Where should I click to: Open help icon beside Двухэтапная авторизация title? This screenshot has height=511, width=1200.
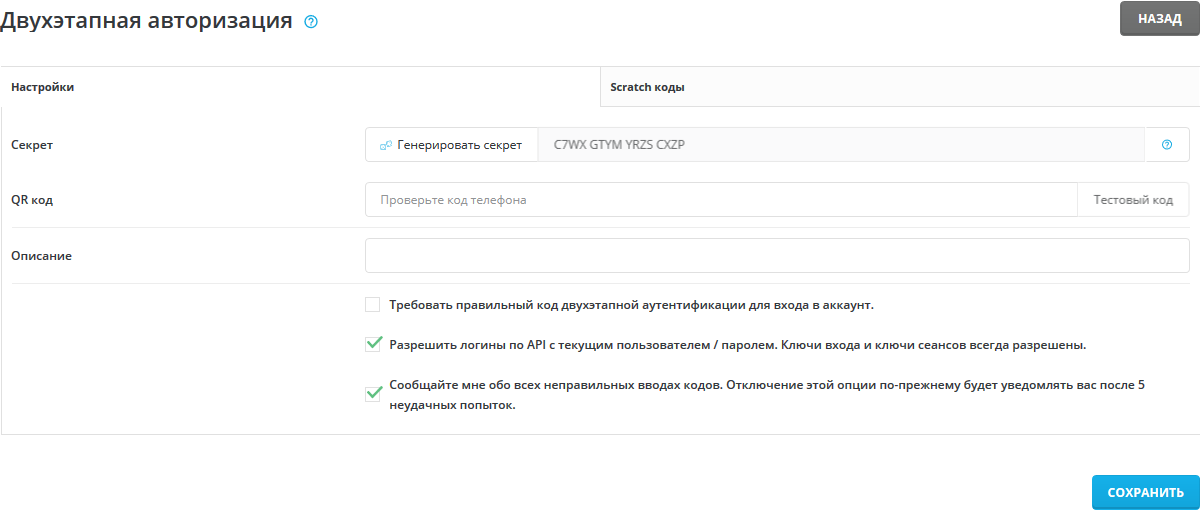[311, 21]
